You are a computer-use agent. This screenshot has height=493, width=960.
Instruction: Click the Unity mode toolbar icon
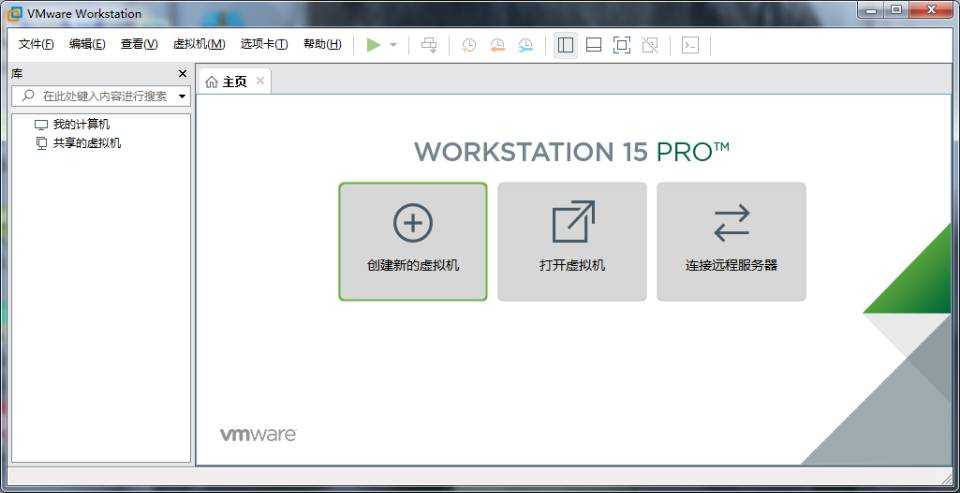pyautogui.click(x=650, y=45)
